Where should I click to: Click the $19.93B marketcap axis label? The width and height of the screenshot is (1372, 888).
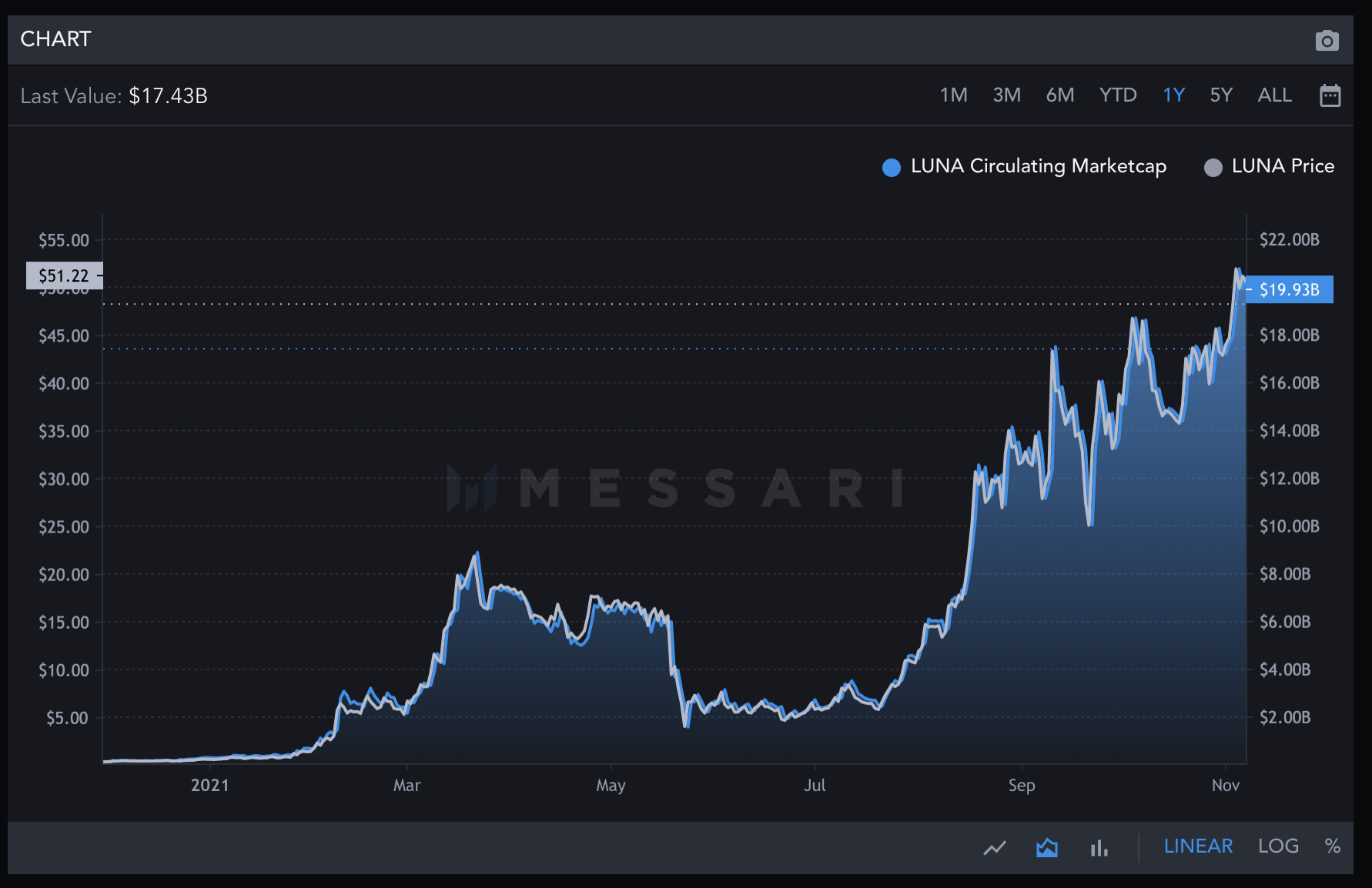1290,289
